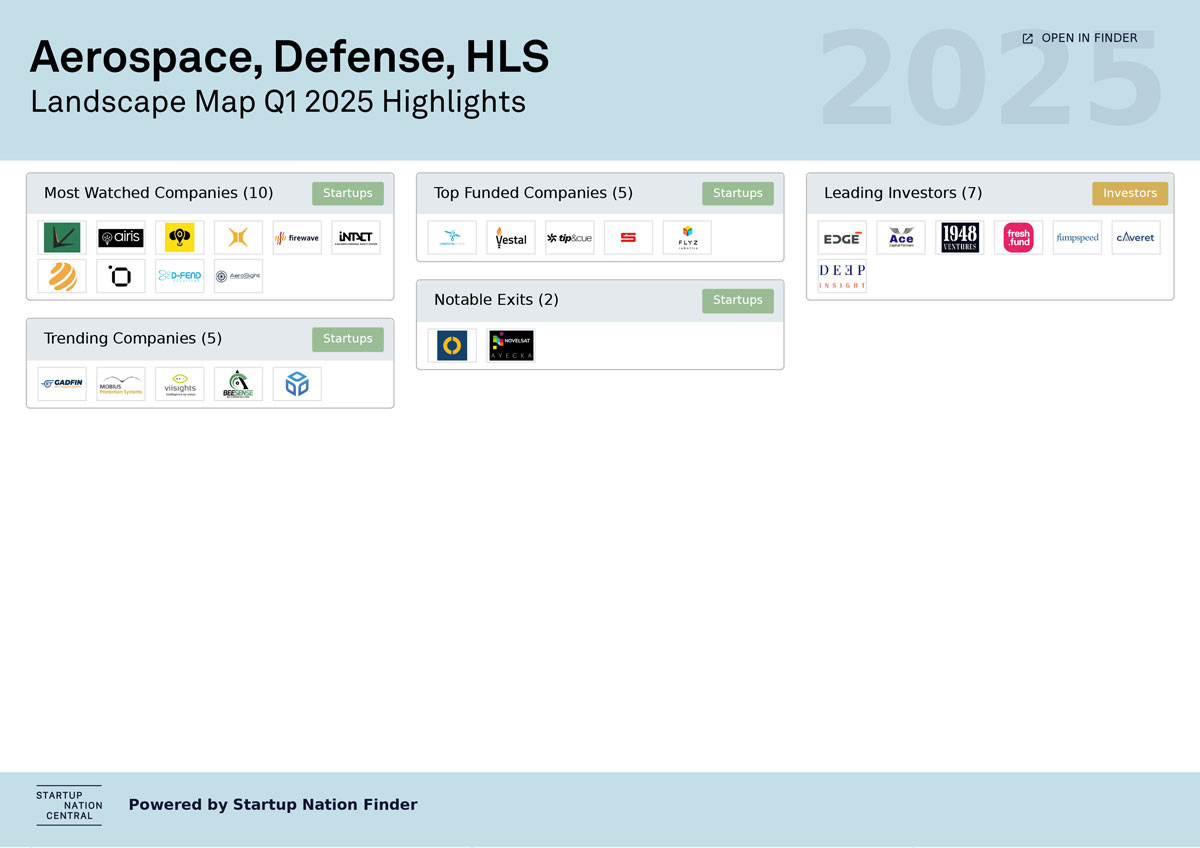Select the airis company logo
1200x848 pixels.
tap(121, 238)
